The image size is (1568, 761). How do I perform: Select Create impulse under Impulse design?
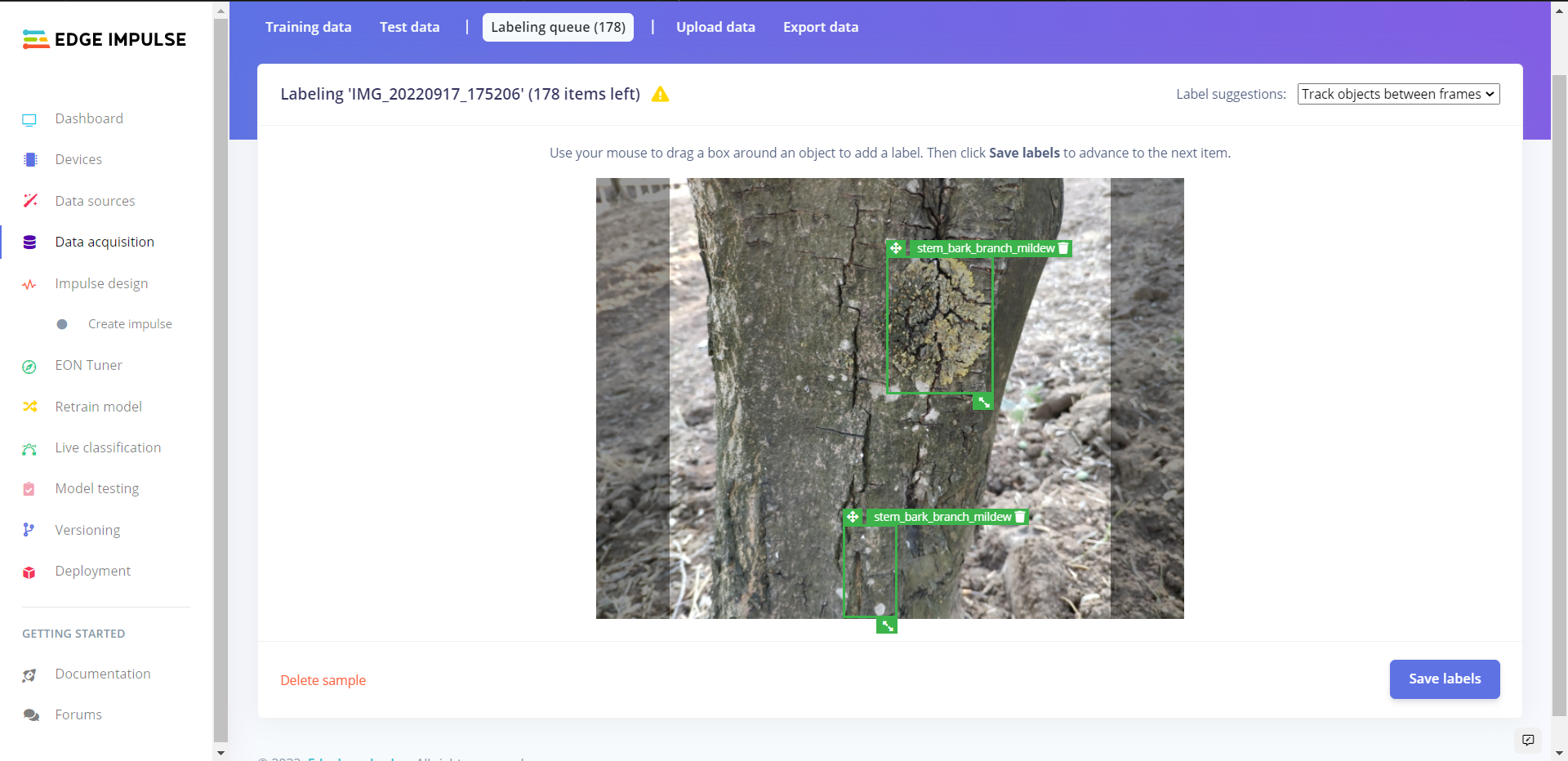(130, 324)
